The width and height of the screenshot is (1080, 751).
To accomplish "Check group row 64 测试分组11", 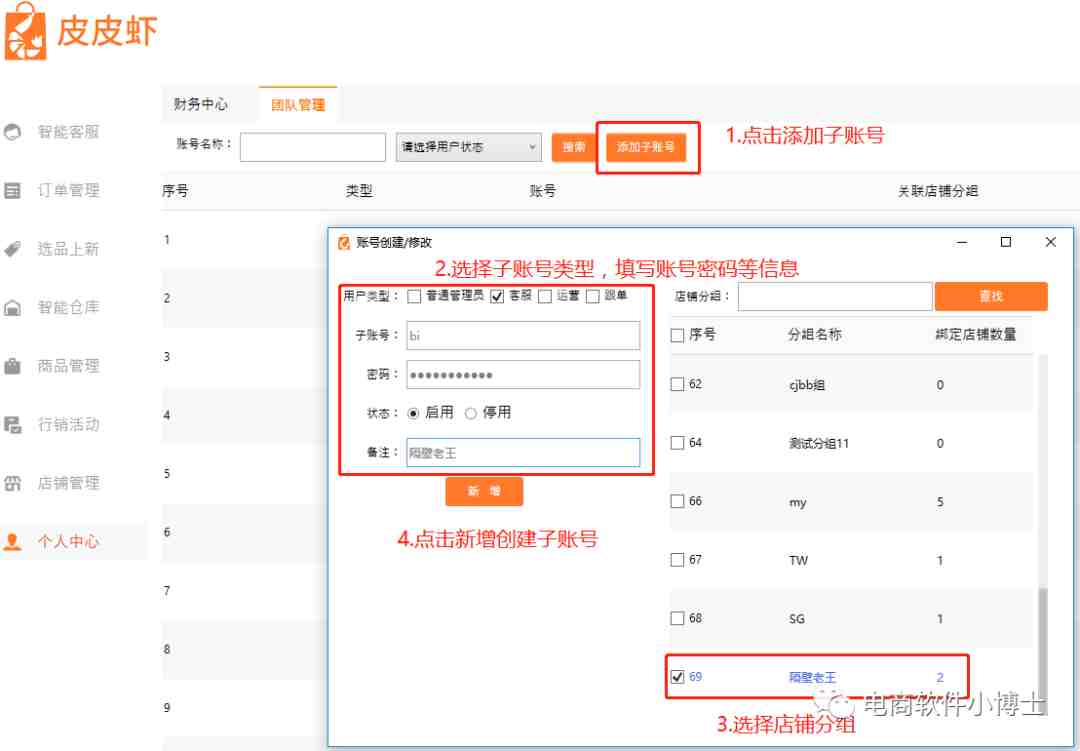I will coord(677,443).
